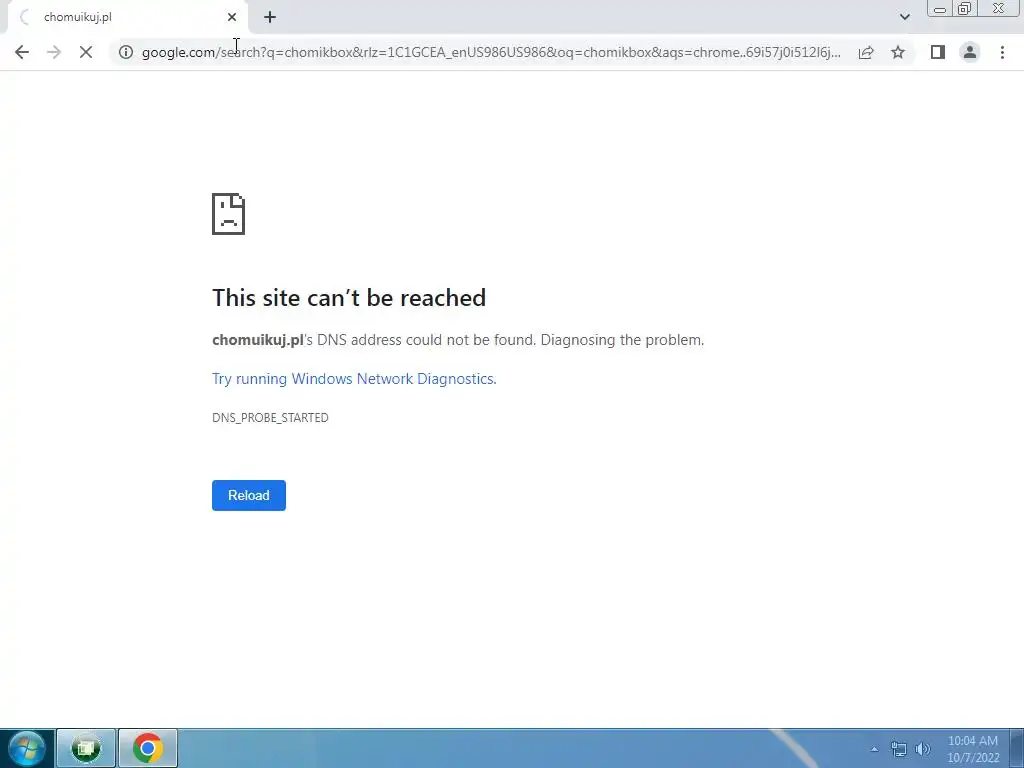
Task: Click the forward navigation arrow
Action: coord(54,52)
